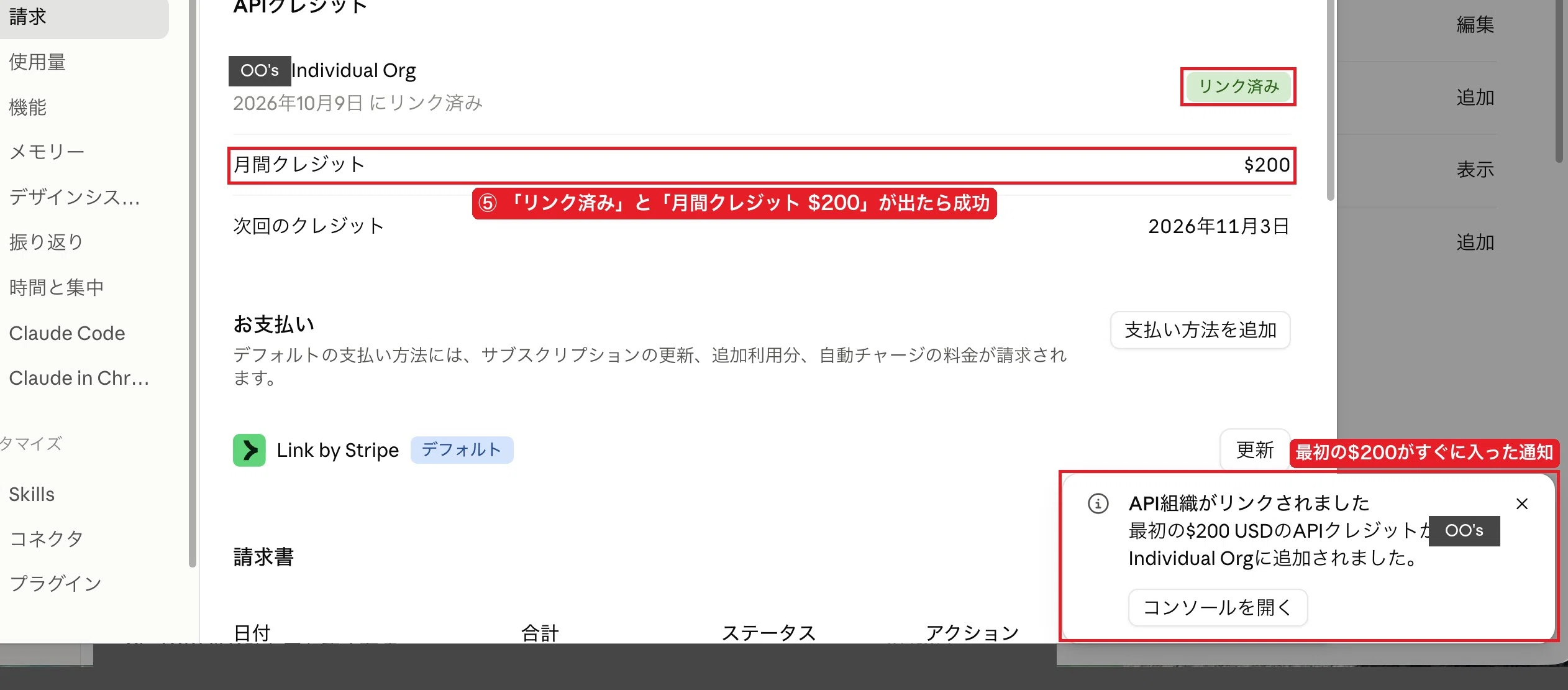Click the 請求書 heading

click(263, 557)
